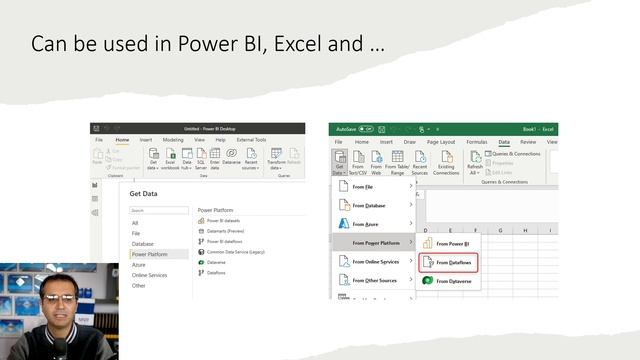Viewport: 640px width, 360px height.
Task: Open Get Data dropdown in Excel
Action: (x=340, y=163)
